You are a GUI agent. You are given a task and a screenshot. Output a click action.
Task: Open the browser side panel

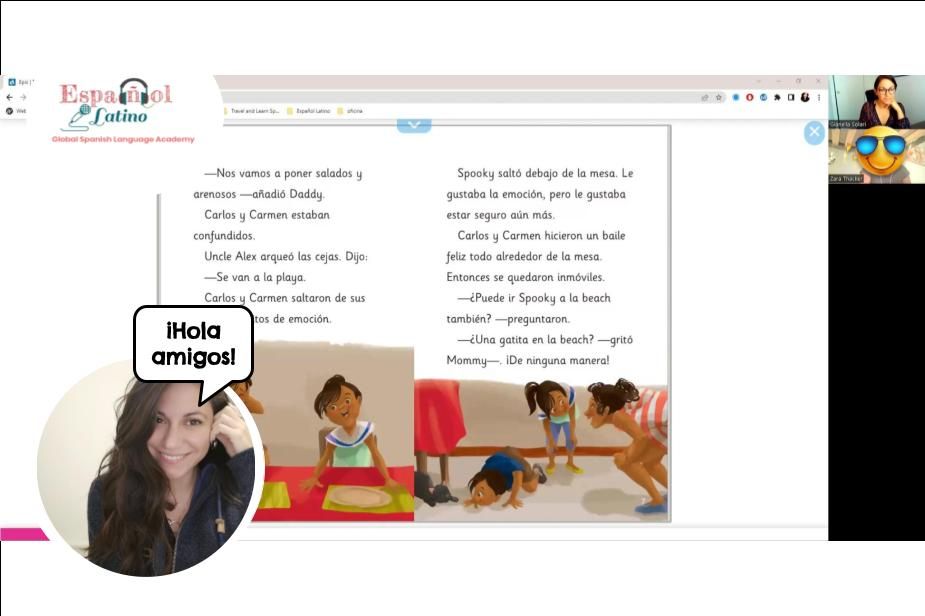[x=791, y=97]
